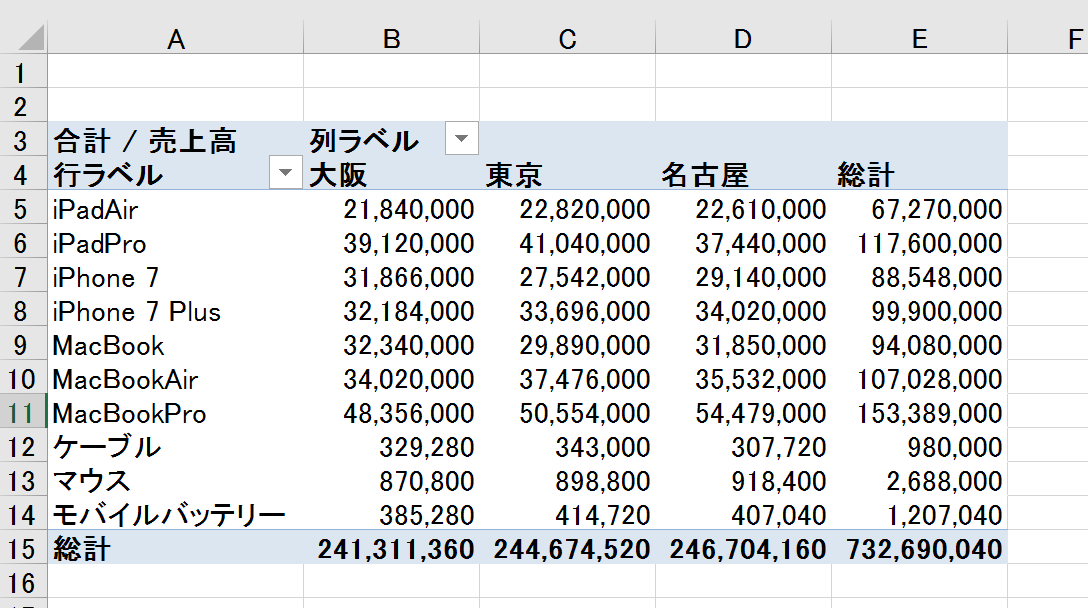1088x608 pixels.
Task: Click the value 153,389,000
Action: pyautogui.click(x=930, y=414)
